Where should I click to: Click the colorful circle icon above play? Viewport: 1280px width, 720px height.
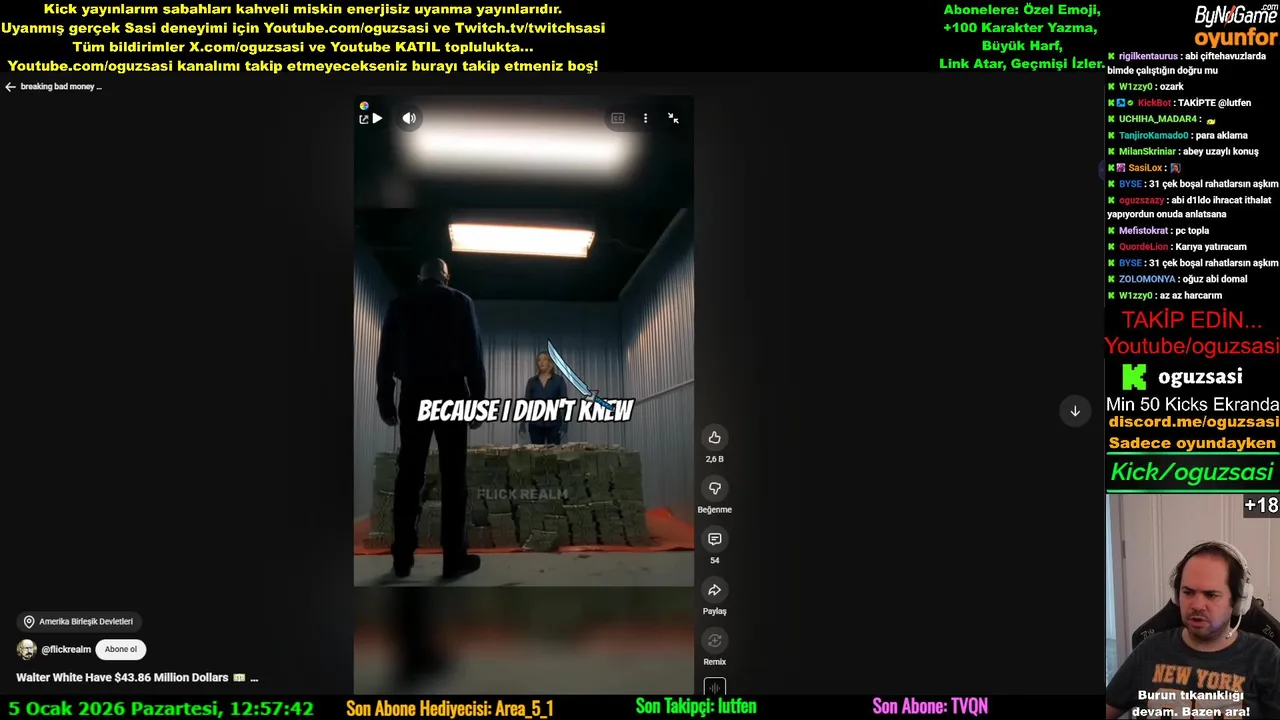point(364,106)
